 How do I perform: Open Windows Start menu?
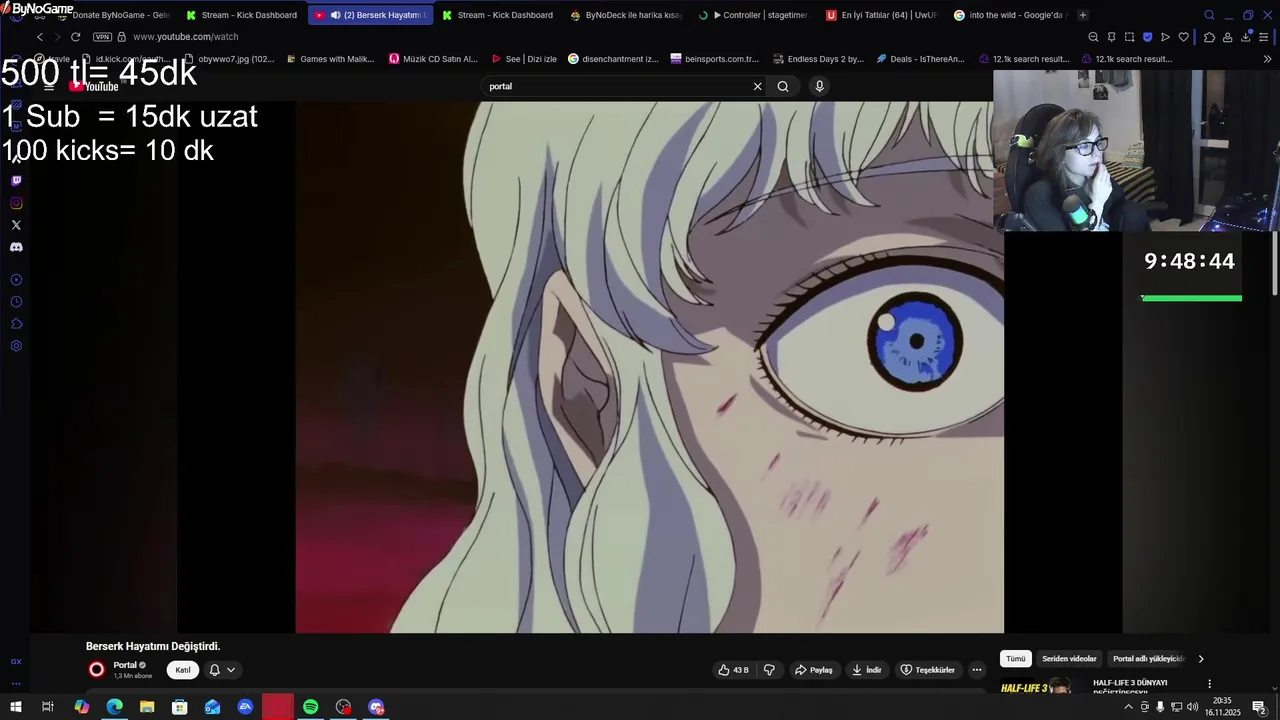click(15, 707)
